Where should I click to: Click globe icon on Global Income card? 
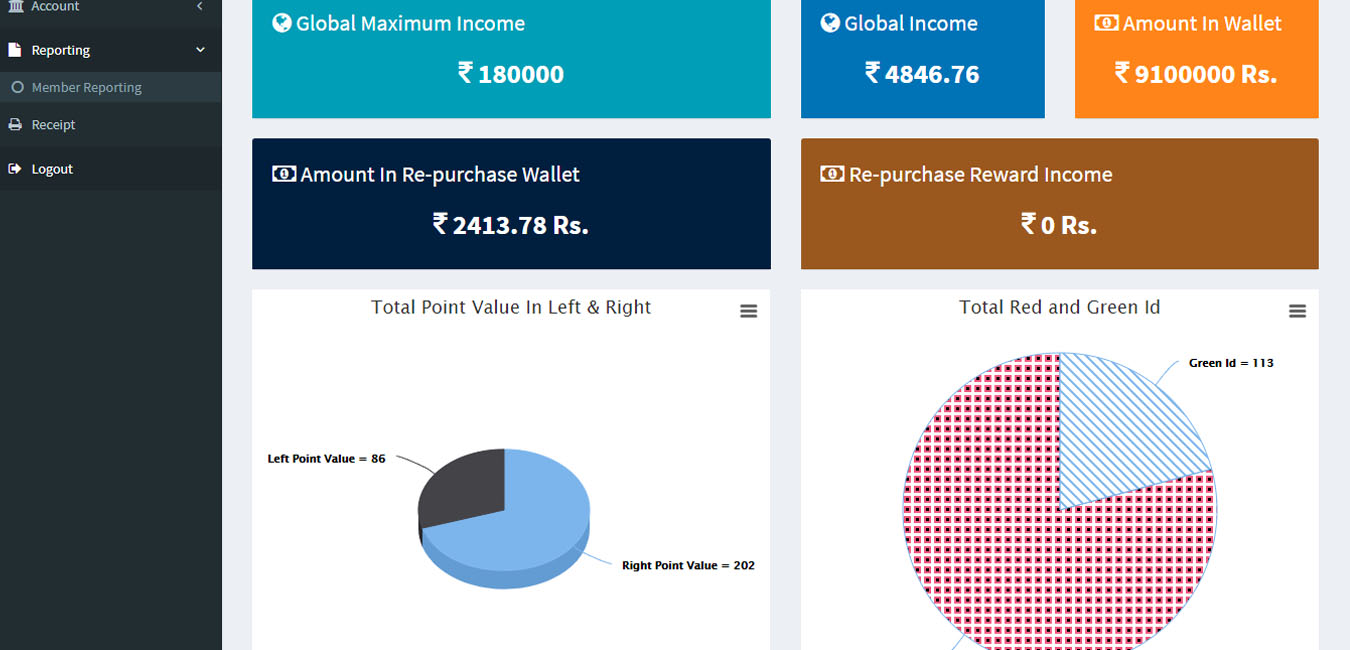tap(830, 23)
